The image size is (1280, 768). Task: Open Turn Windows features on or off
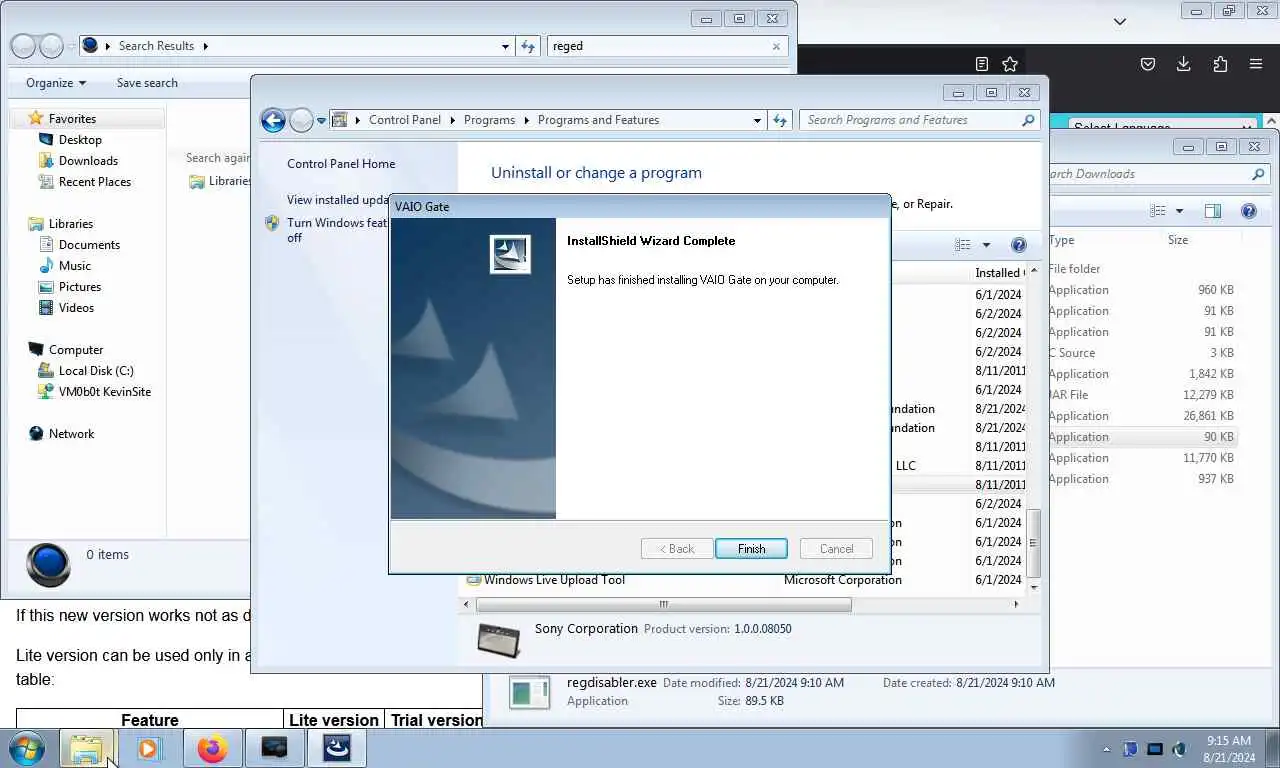click(336, 230)
